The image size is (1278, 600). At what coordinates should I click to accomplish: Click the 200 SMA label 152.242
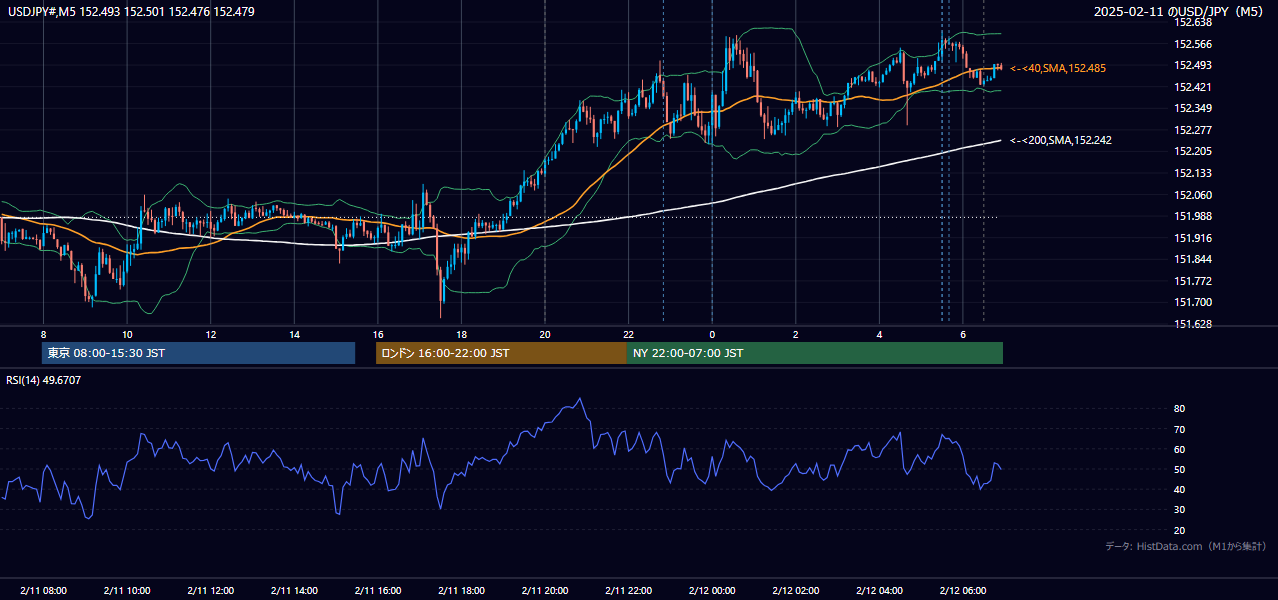pyautogui.click(x=1061, y=140)
